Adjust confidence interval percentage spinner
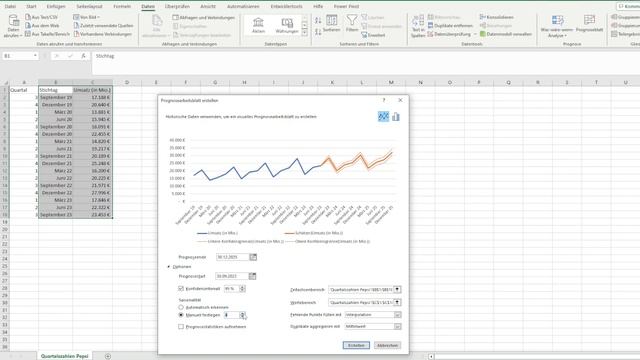This screenshot has height=360, width=640. [242, 289]
